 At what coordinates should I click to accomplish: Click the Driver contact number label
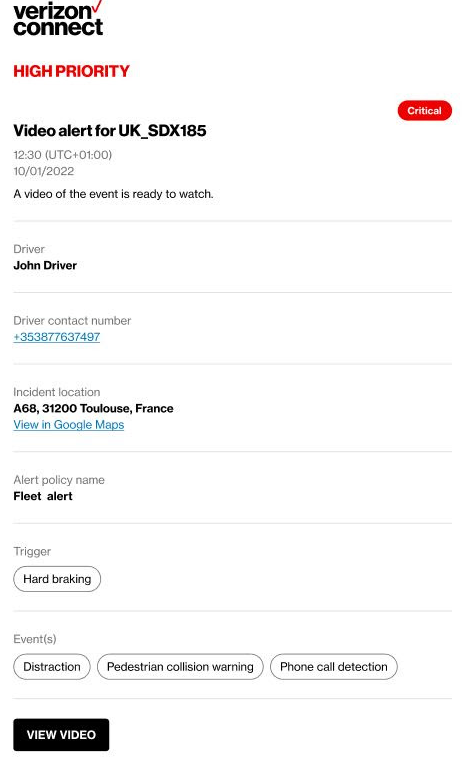coord(72,321)
